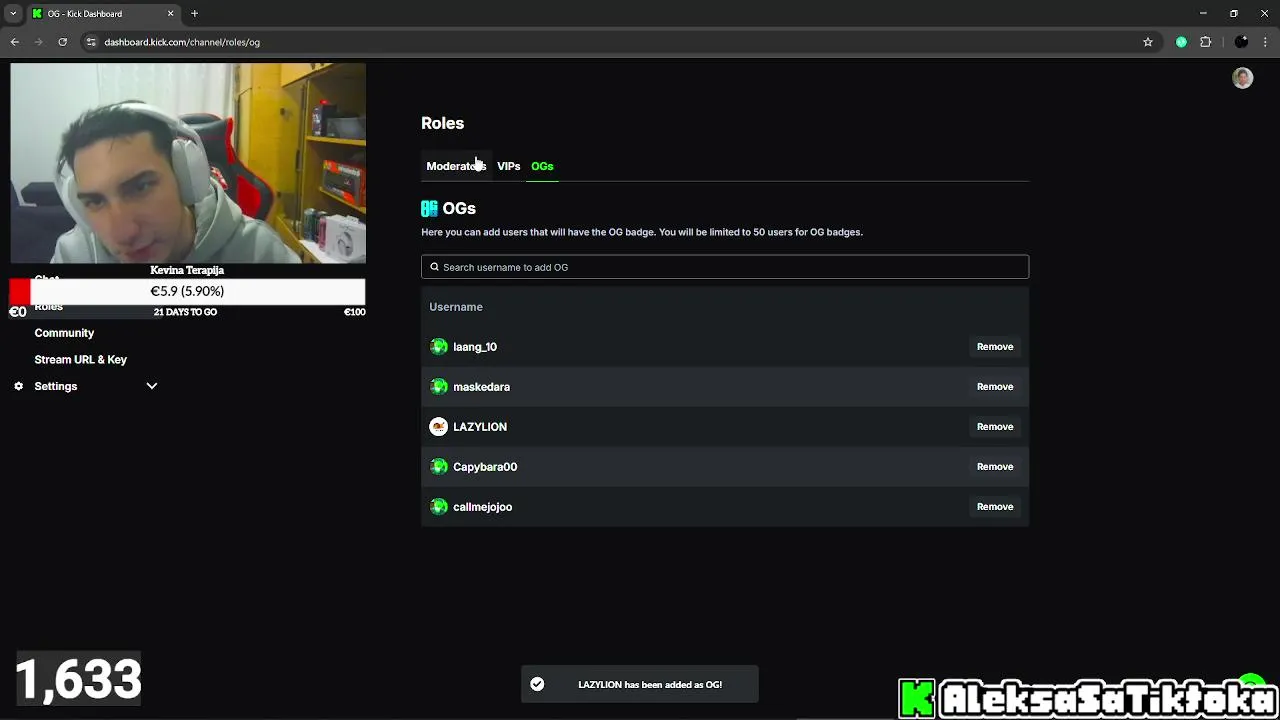Click the OG badge icon beside heading

(x=429, y=208)
